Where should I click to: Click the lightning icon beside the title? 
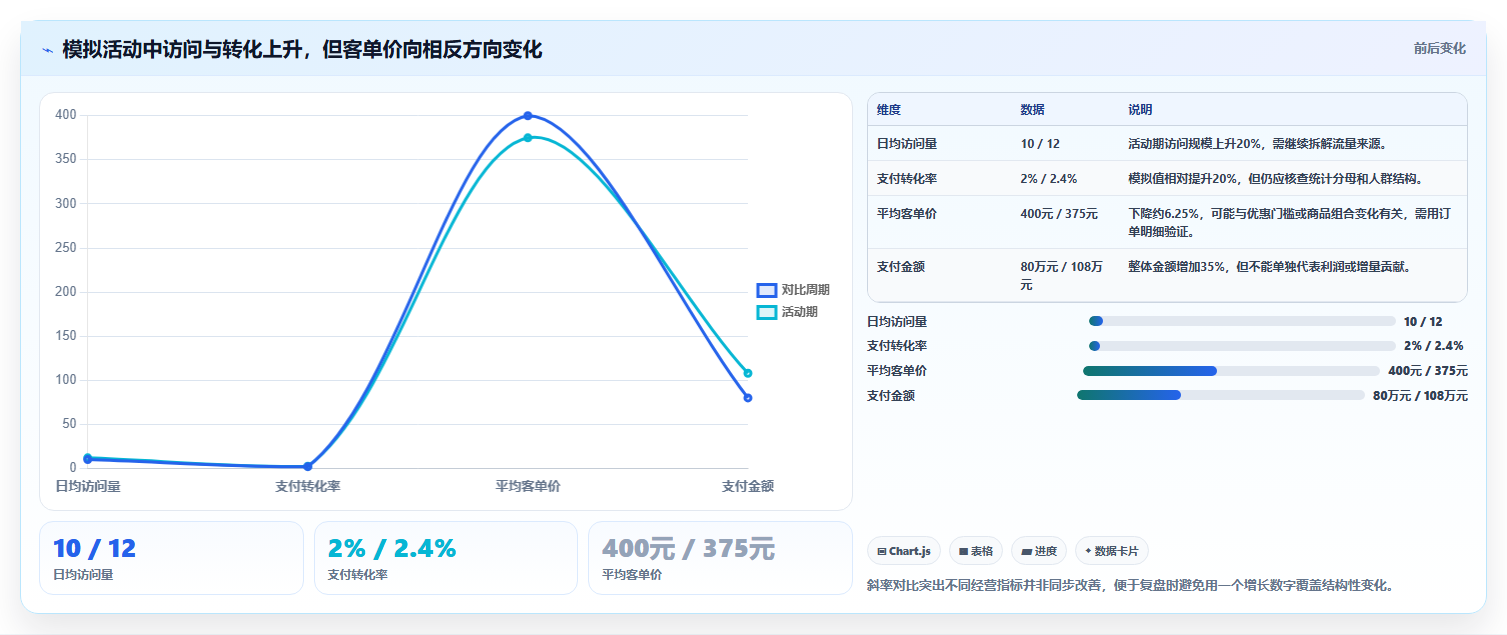coord(47,50)
